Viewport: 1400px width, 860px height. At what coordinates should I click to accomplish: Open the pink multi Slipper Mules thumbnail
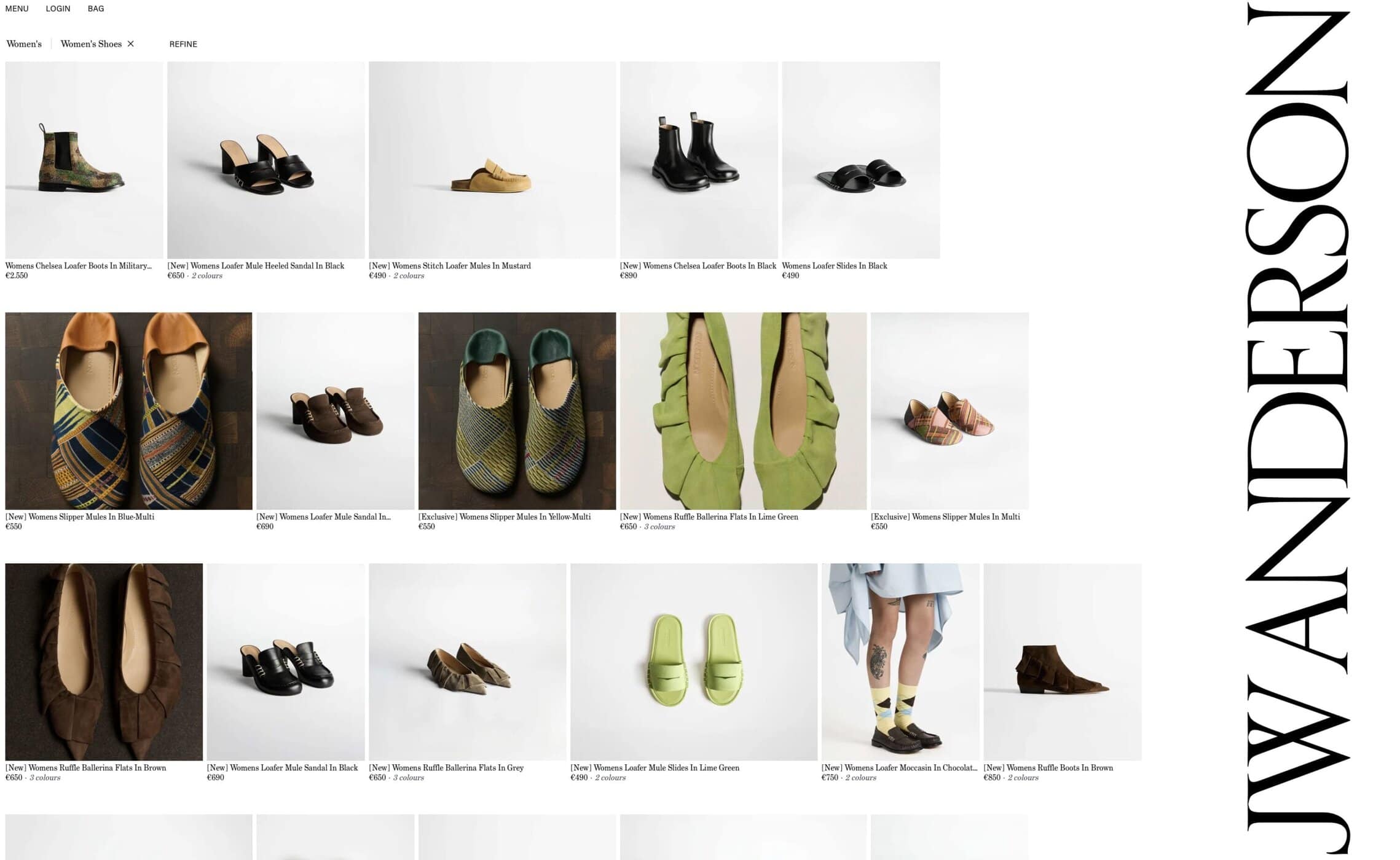[950, 411]
